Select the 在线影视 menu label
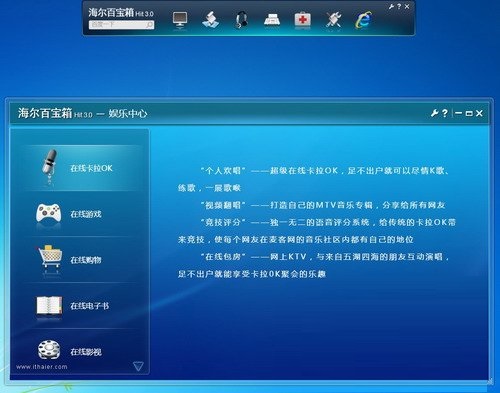The width and height of the screenshot is (500, 393). pyautogui.click(x=86, y=352)
